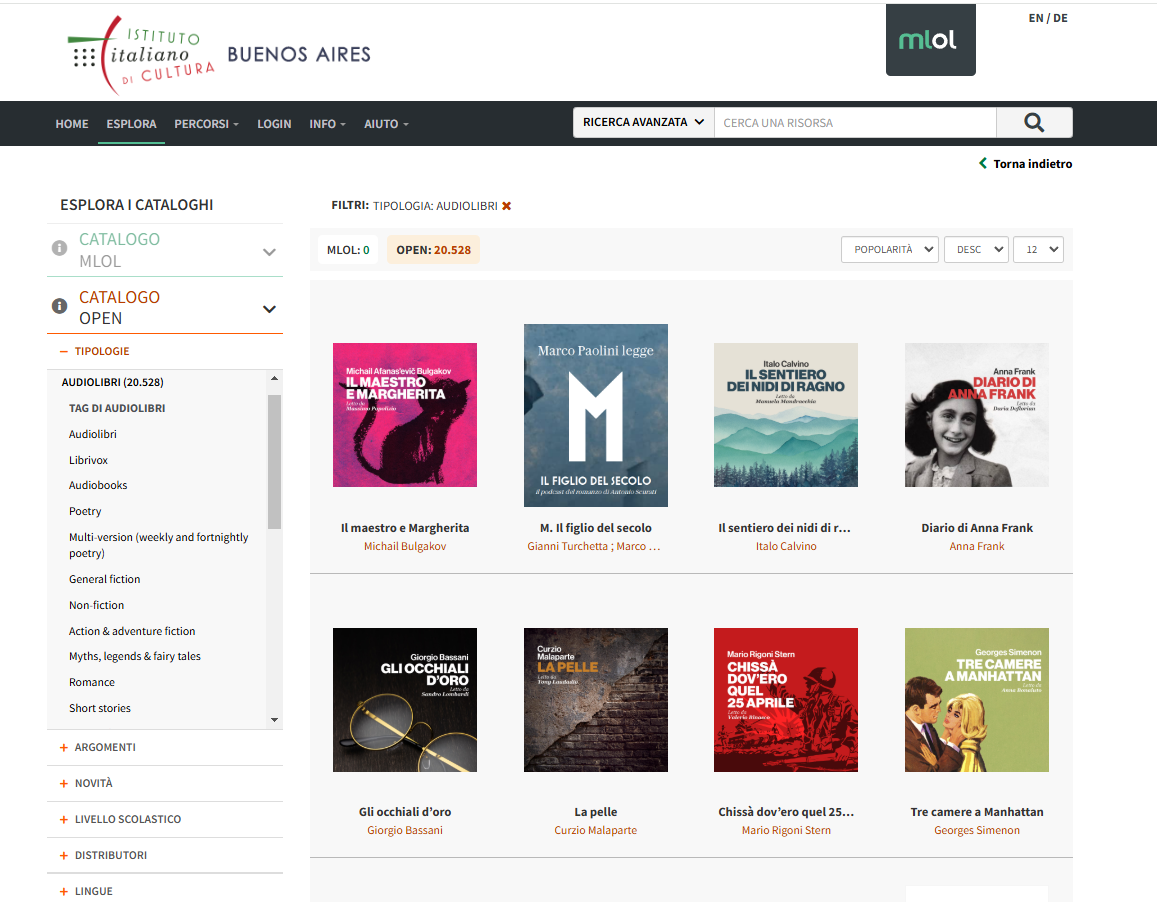The height and width of the screenshot is (902, 1157).
Task: Open the La pelle cover
Action: 595,700
